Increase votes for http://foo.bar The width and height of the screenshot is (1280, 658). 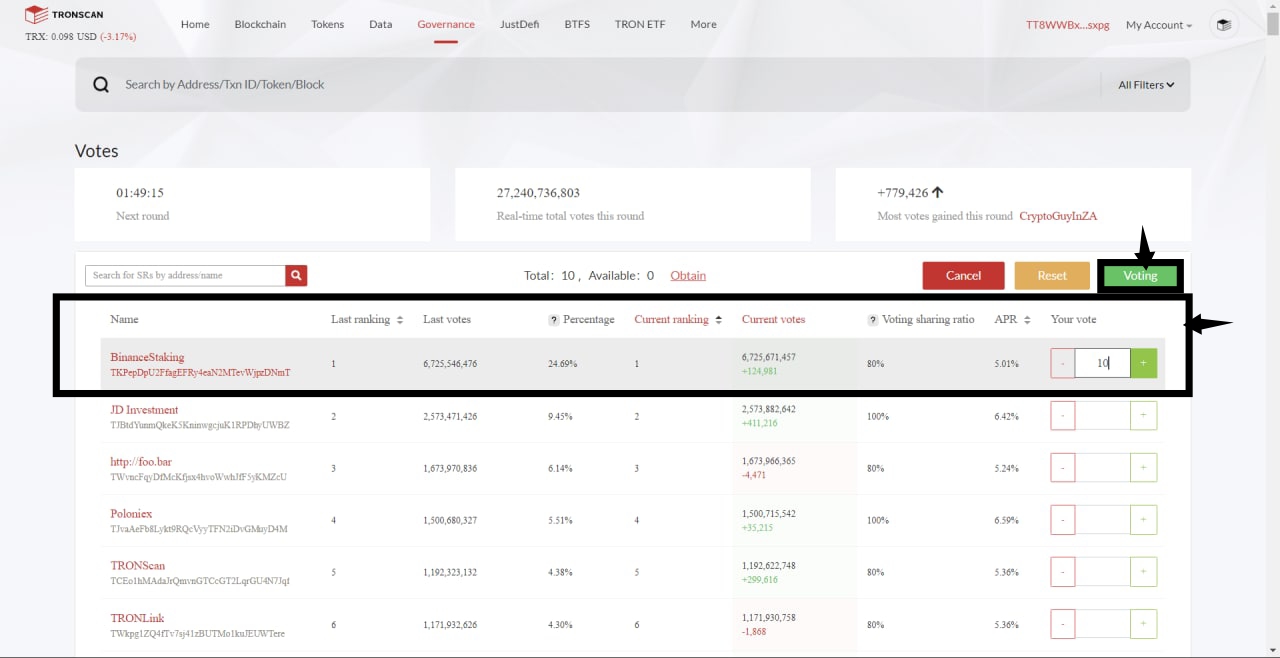1144,468
